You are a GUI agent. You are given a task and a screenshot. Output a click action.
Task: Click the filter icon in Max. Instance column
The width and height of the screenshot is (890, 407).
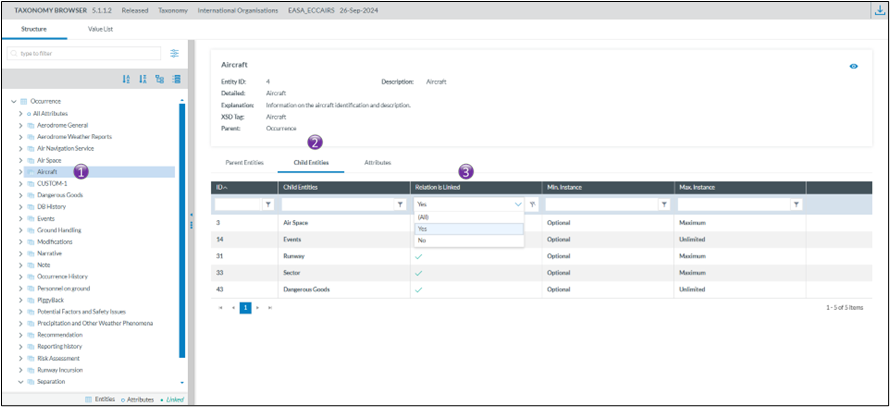(x=796, y=204)
